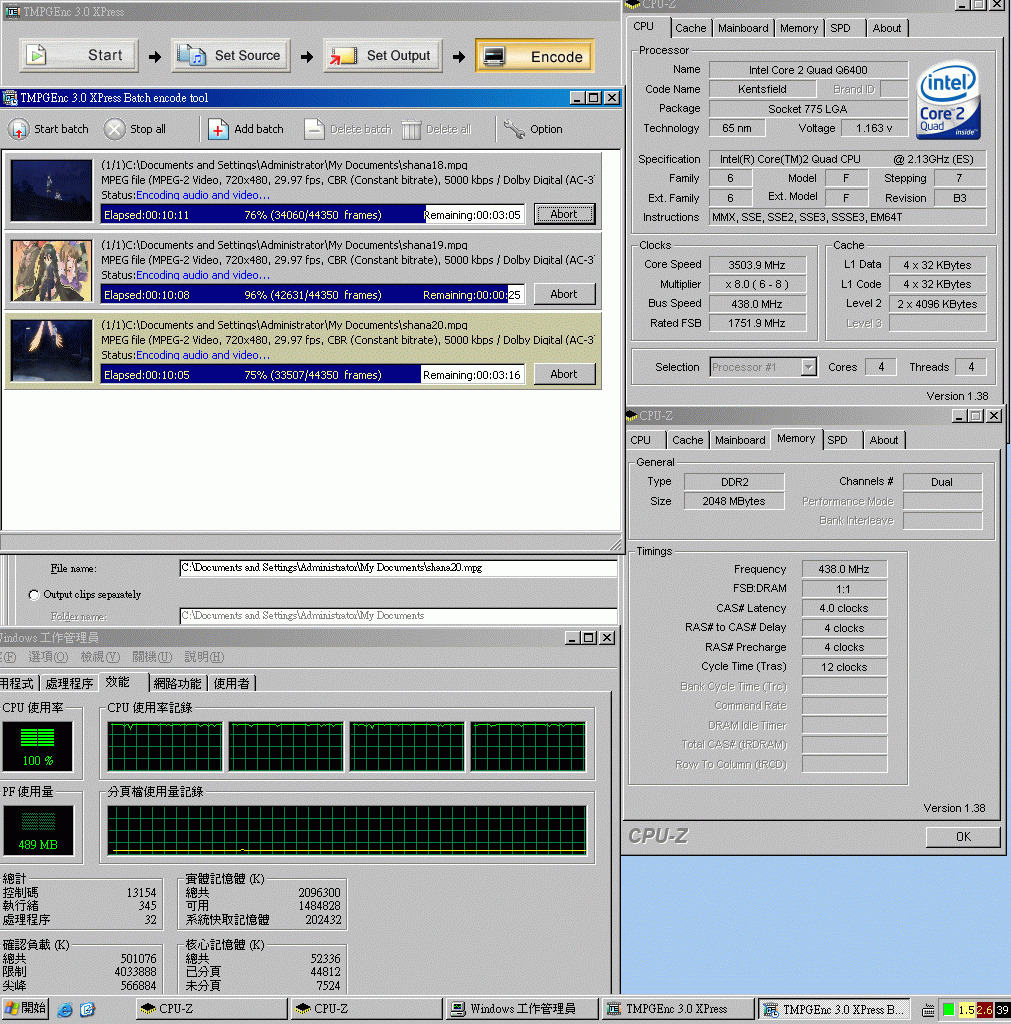Viewport: 1011px width, 1024px height.
Task: Open the 選項(O) menu in Task Manager
Action: 48,657
